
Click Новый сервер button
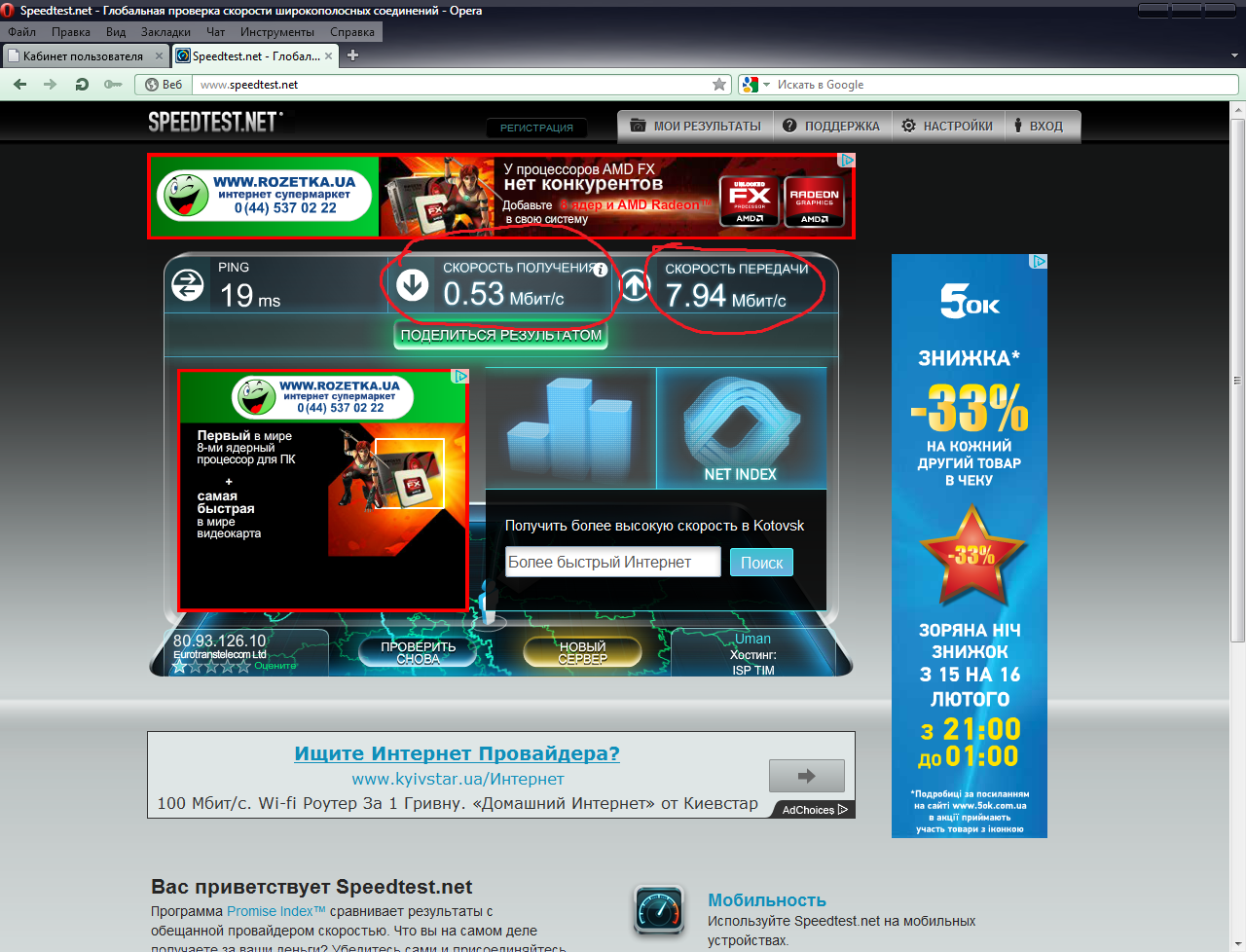tap(582, 652)
